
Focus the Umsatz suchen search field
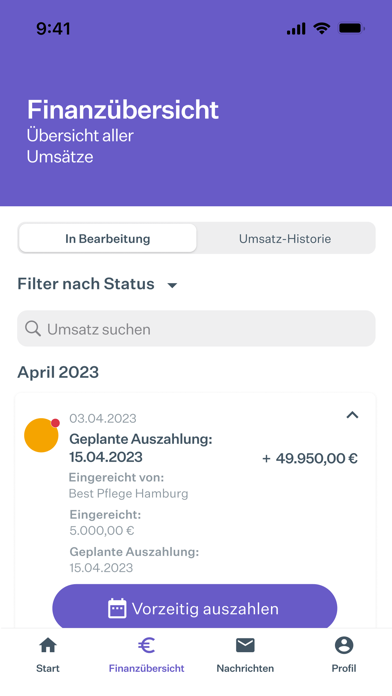click(196, 328)
